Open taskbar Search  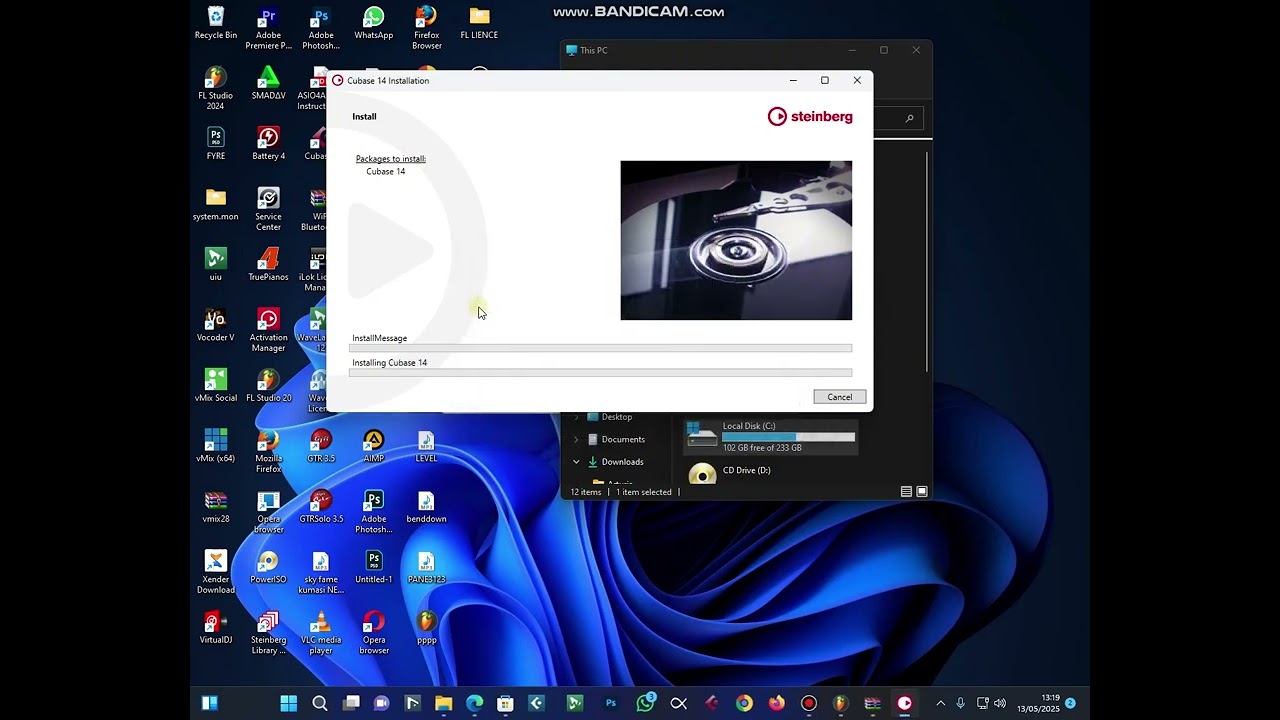tap(320, 704)
